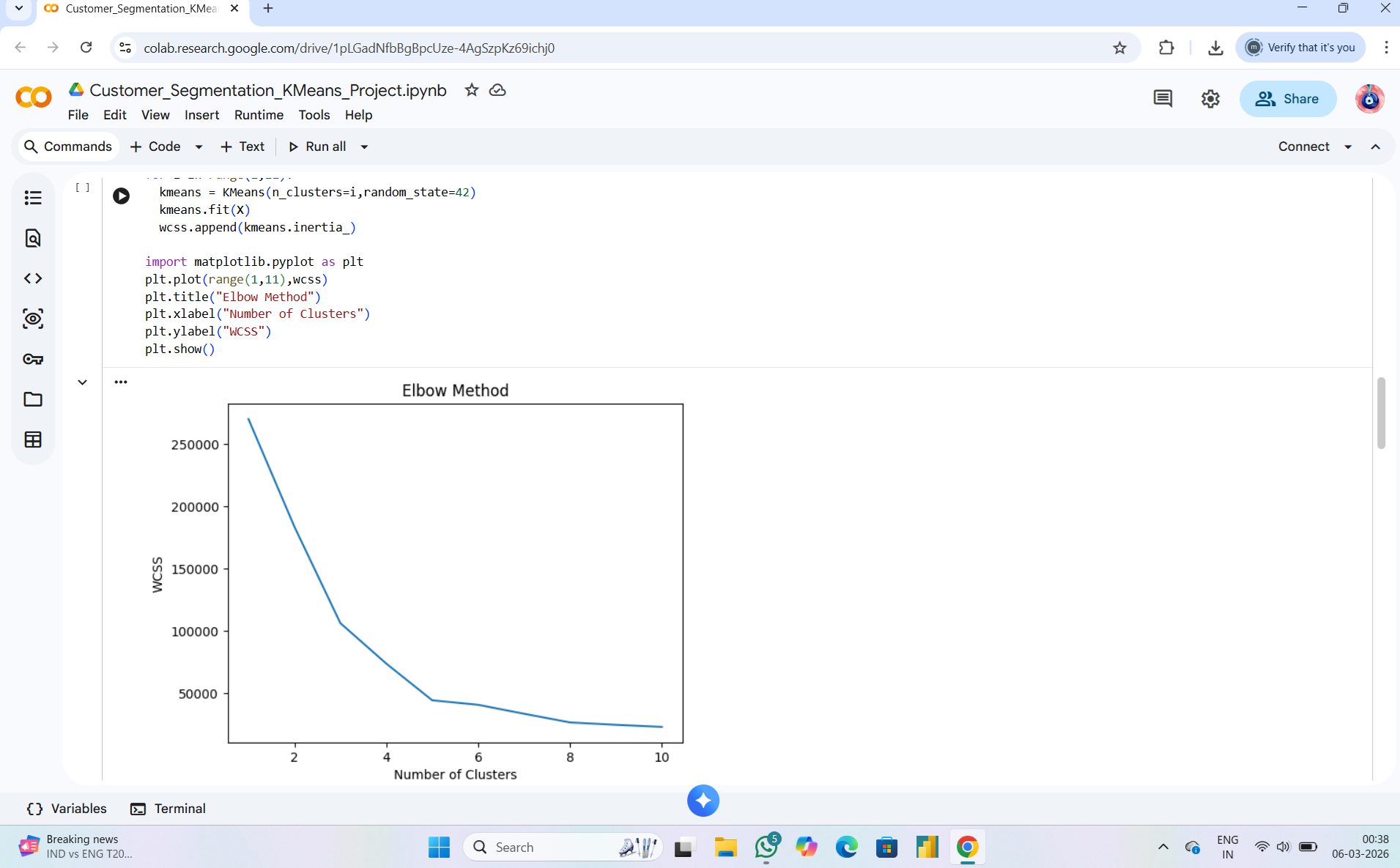Click the Gemini sparkle floating button
Viewport: 1400px width, 868px height.
[x=703, y=801]
